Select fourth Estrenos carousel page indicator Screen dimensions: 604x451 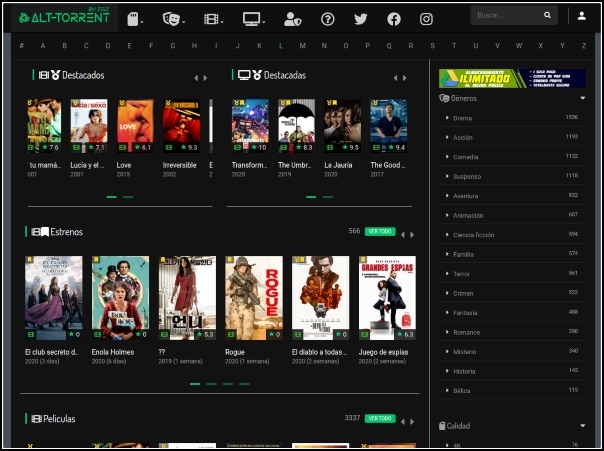245,384
